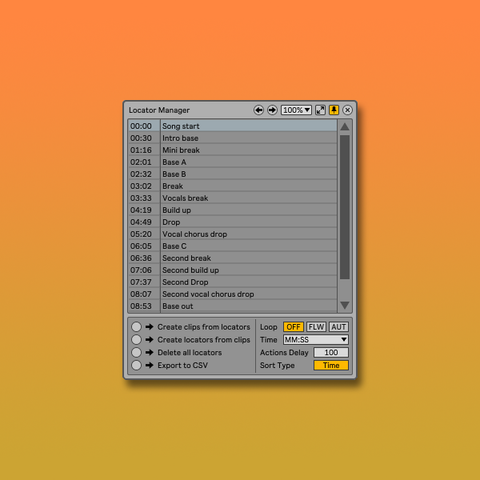This screenshot has height=480, width=480.
Task: Select the Base A locator
Action: coord(249,162)
